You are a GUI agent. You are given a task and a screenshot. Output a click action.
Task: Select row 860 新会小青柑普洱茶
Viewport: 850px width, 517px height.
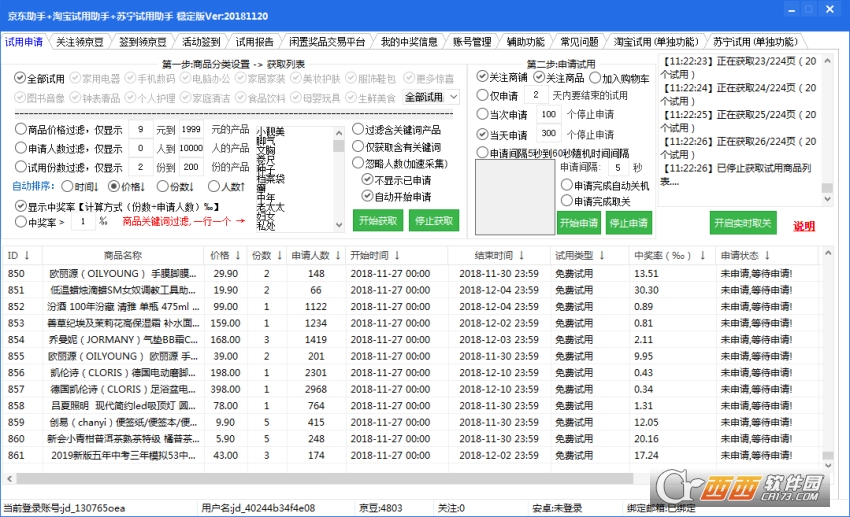point(410,438)
